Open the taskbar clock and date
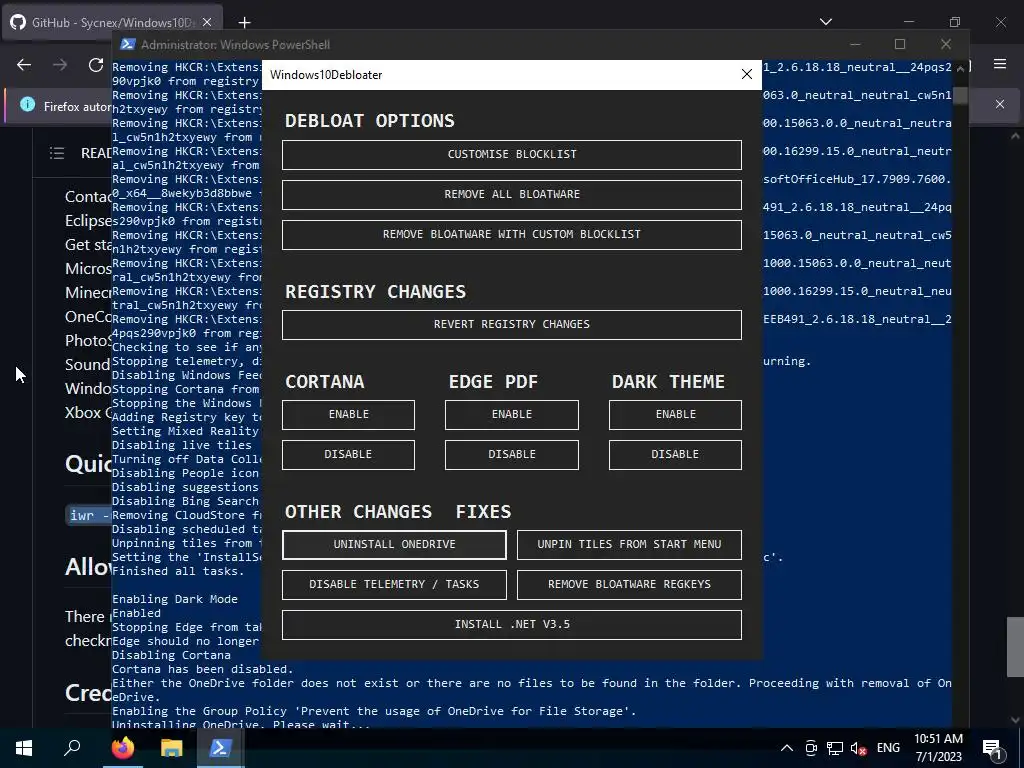 938,748
